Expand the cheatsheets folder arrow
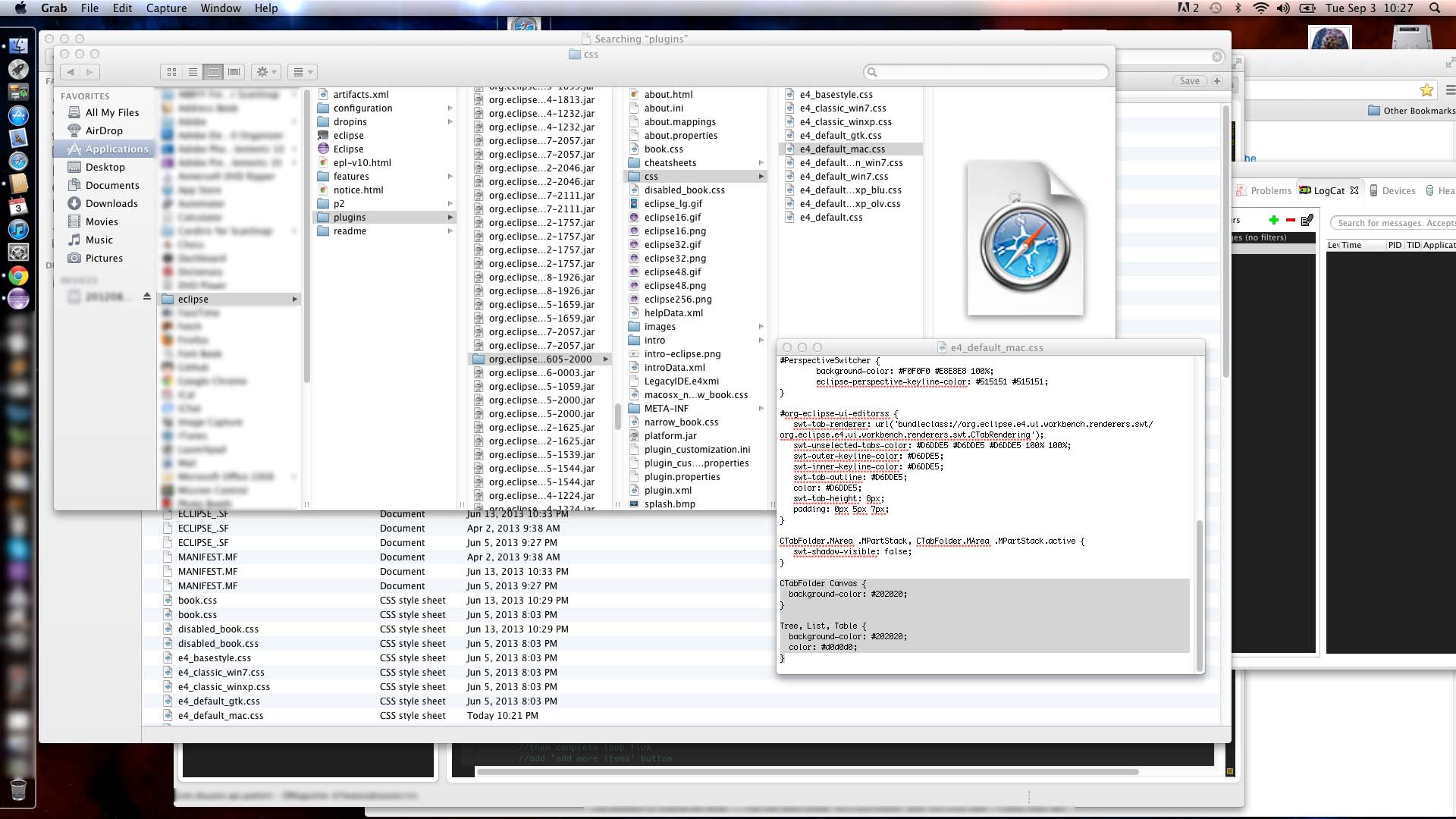 coord(761,163)
